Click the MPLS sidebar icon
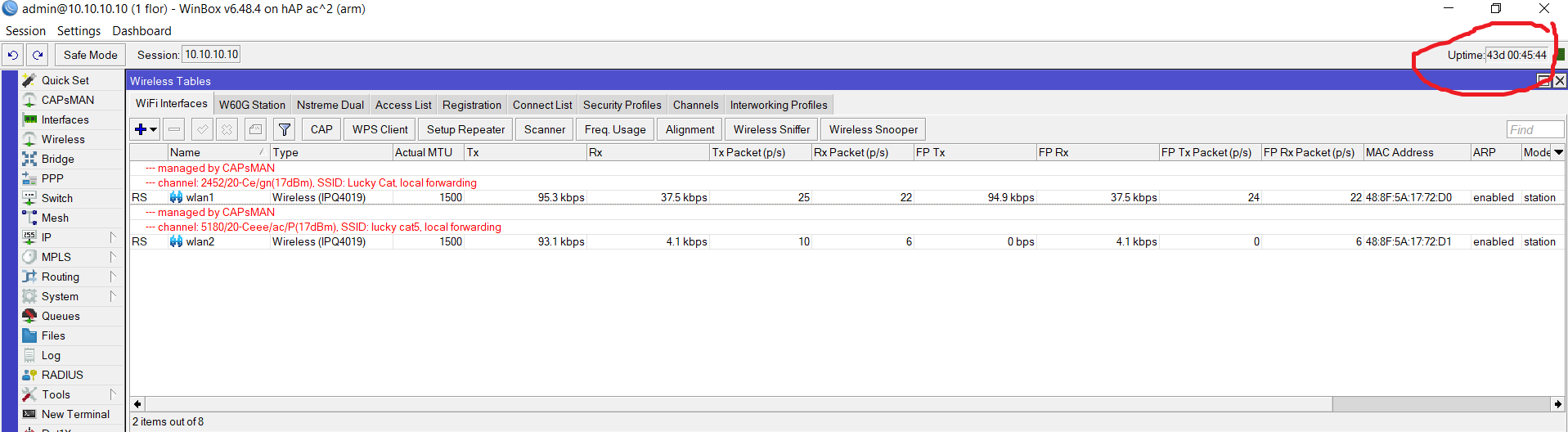 point(29,257)
